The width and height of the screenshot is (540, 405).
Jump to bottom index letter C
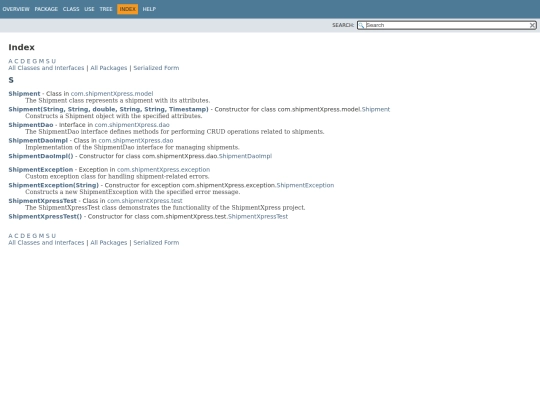click(x=16, y=236)
